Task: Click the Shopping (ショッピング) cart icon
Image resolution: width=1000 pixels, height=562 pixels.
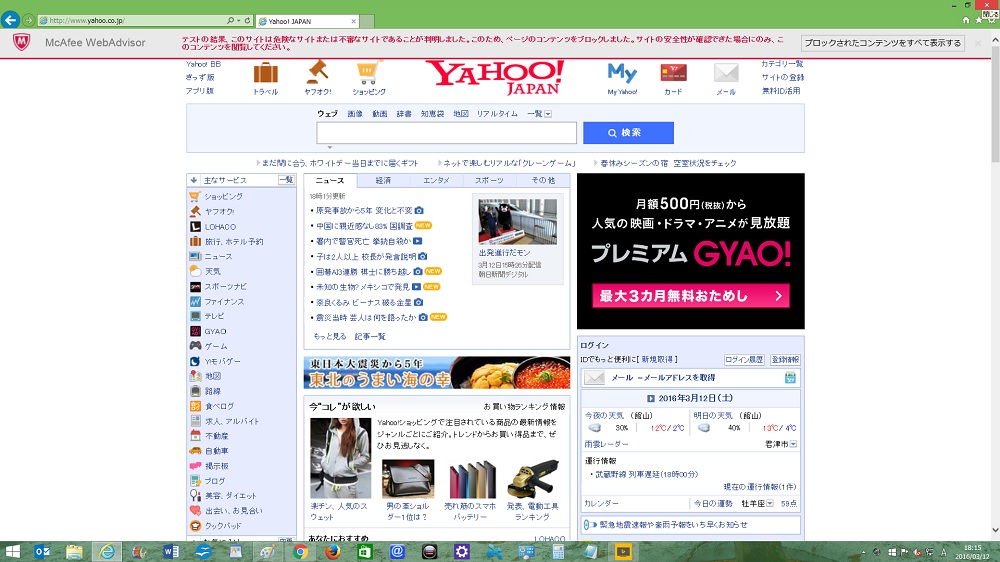Action: 369,74
